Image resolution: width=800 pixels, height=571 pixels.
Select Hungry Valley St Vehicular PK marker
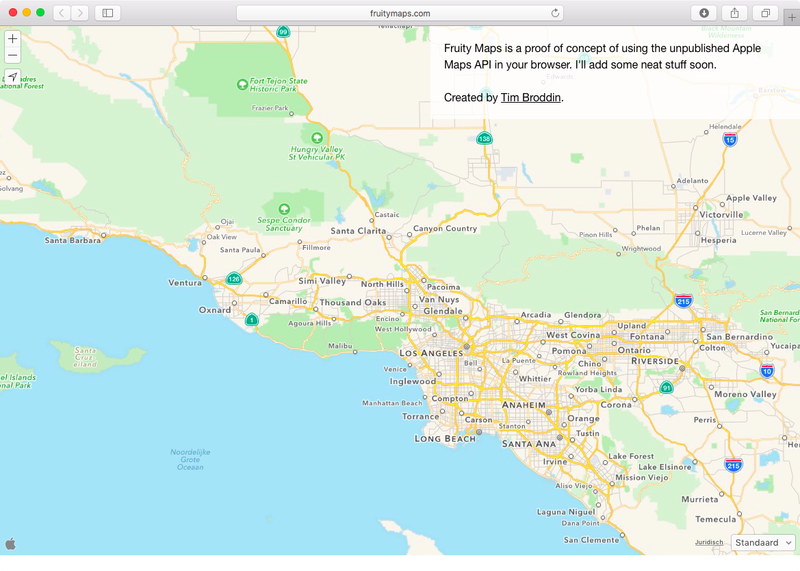click(x=317, y=138)
